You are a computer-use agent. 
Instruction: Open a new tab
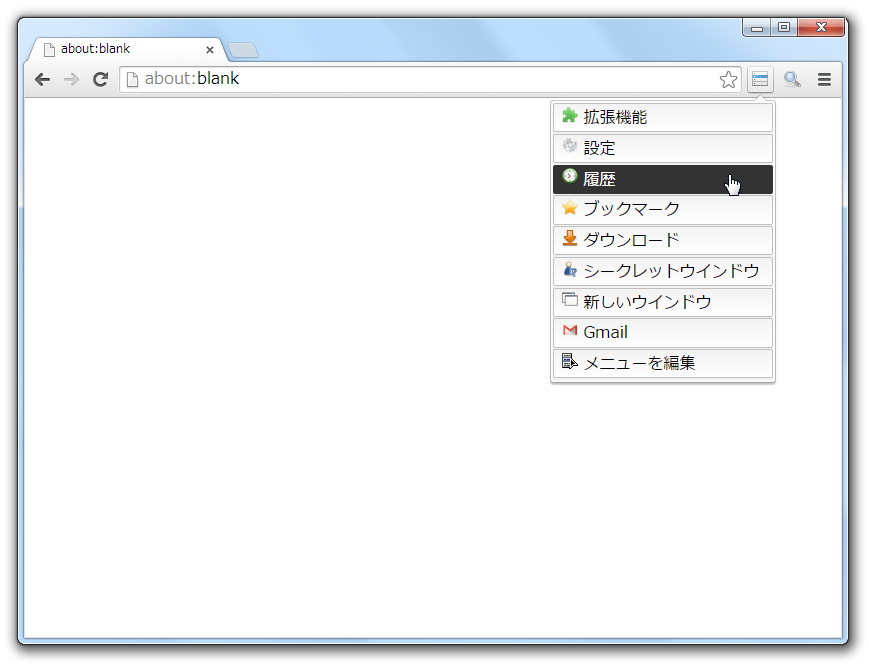click(243, 50)
